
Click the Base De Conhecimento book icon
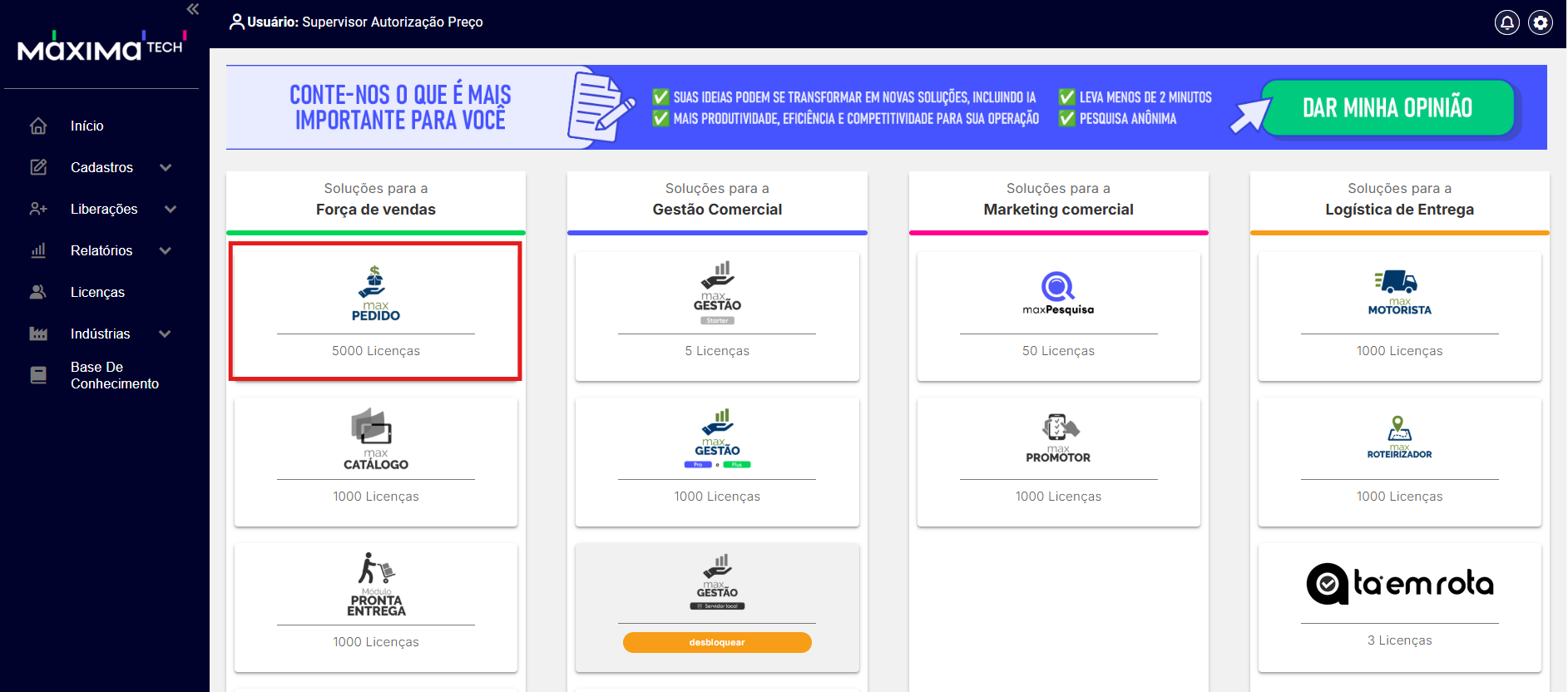click(38, 375)
